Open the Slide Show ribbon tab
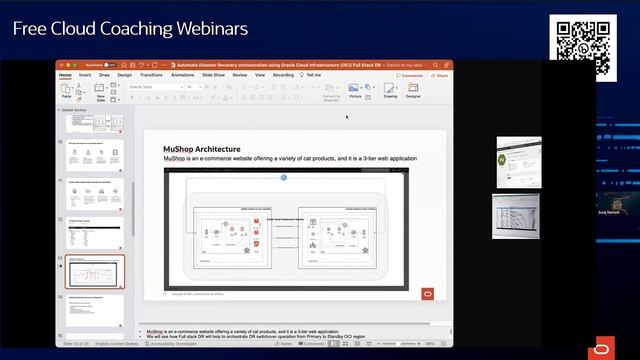This screenshot has width=640, height=360. pyautogui.click(x=213, y=75)
